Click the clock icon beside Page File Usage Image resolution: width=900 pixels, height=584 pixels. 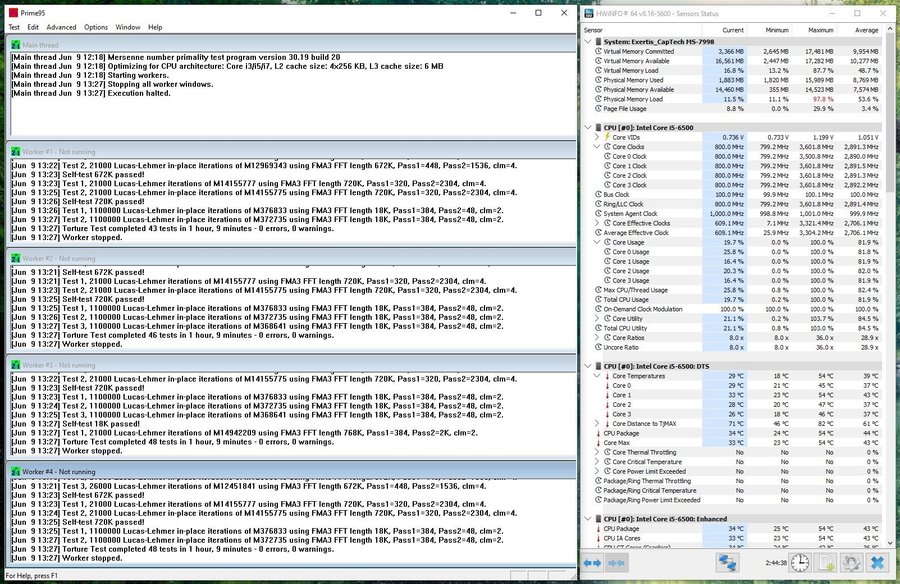598,109
